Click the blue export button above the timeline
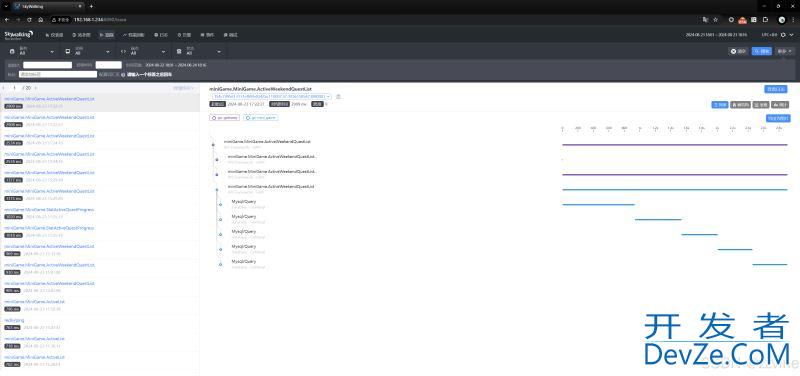The width and height of the screenshot is (800, 376). [x=778, y=118]
